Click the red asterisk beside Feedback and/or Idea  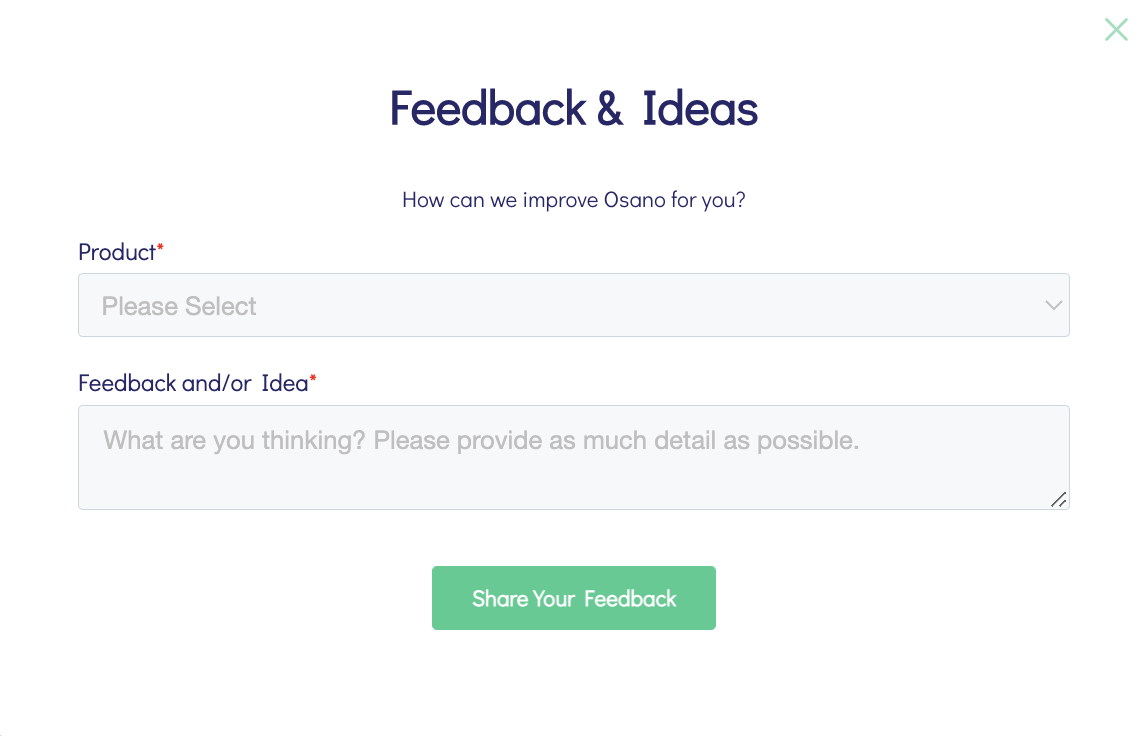coord(313,379)
